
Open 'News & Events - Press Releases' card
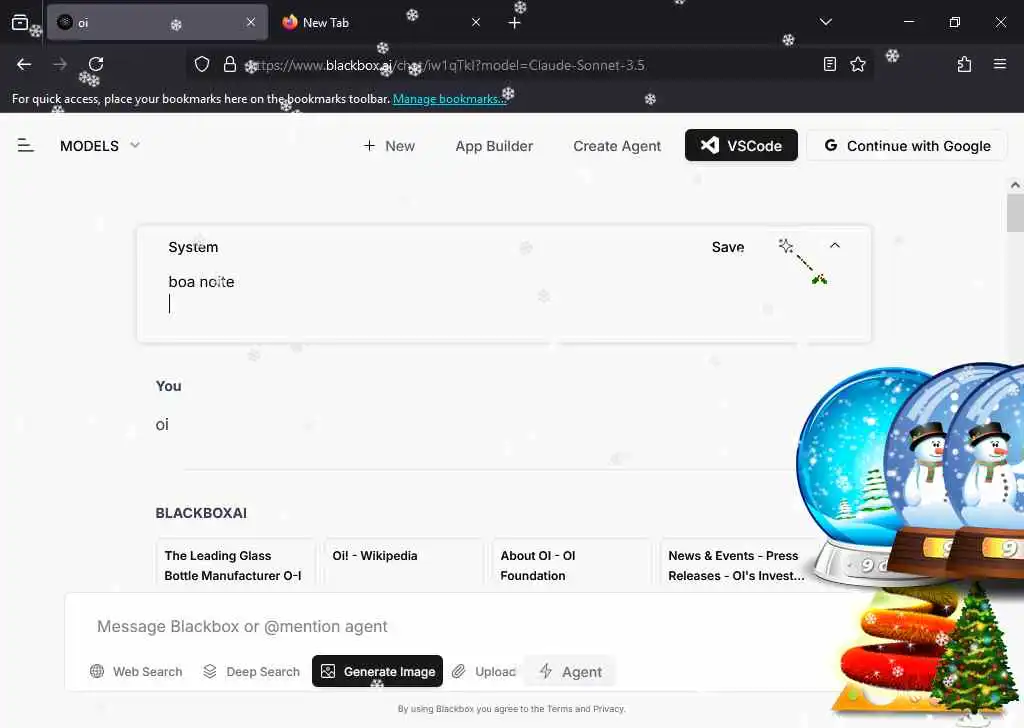(739, 565)
